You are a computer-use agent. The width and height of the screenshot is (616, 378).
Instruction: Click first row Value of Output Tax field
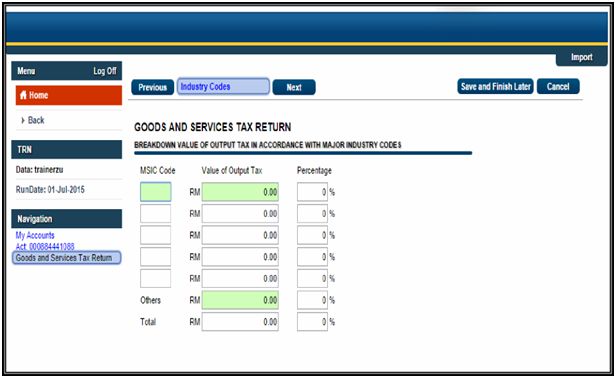(x=240, y=192)
